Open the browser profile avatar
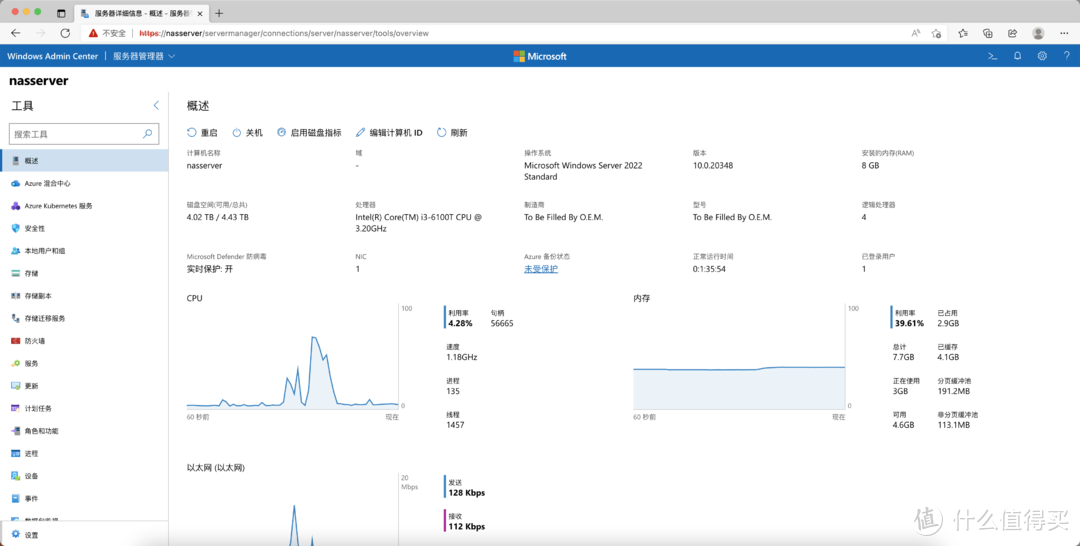The image size is (1080, 546). [1038, 33]
